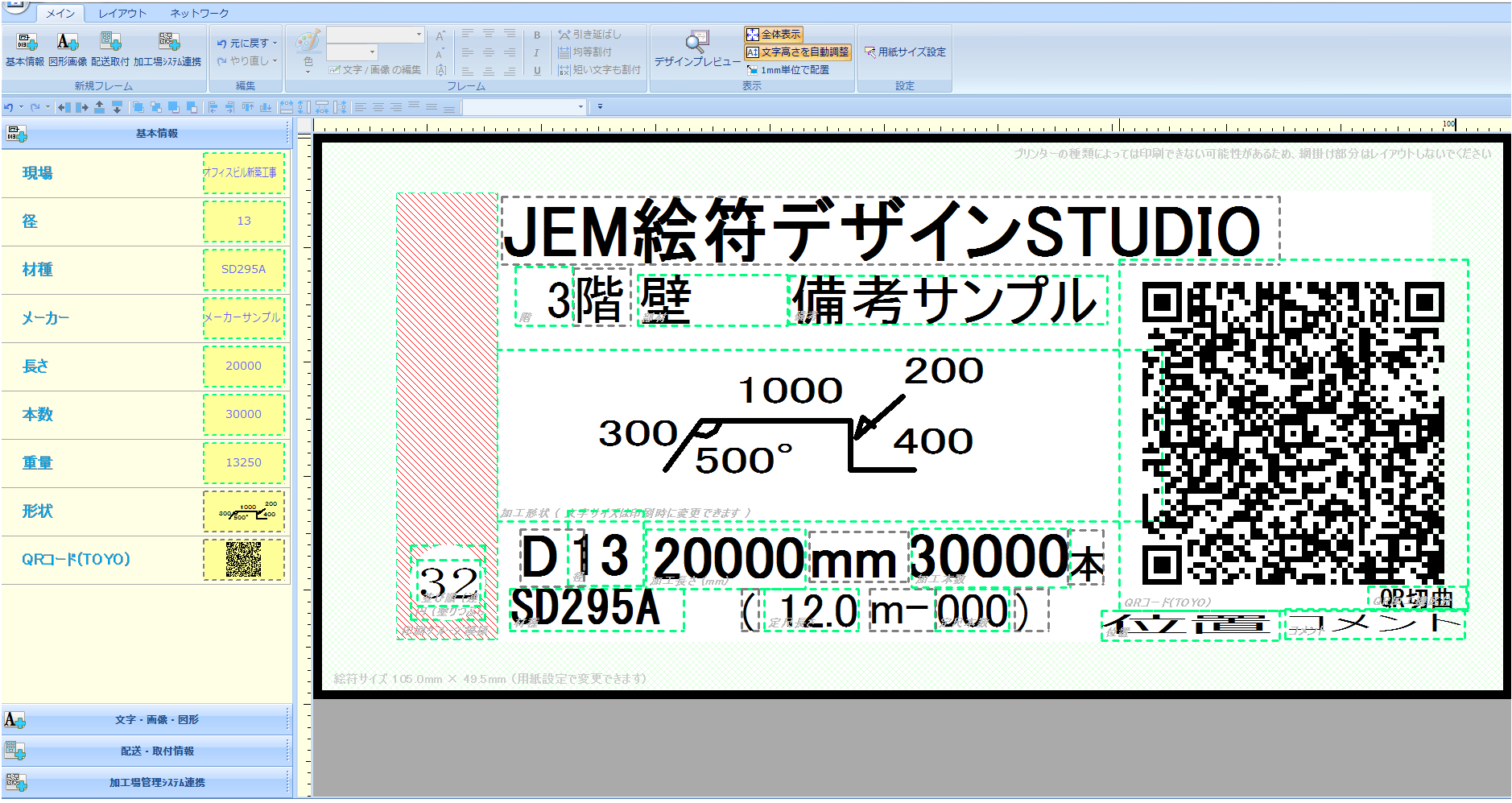Select the large QR code on canvas
This screenshot has height=803, width=1512.
pyautogui.click(x=1293, y=433)
